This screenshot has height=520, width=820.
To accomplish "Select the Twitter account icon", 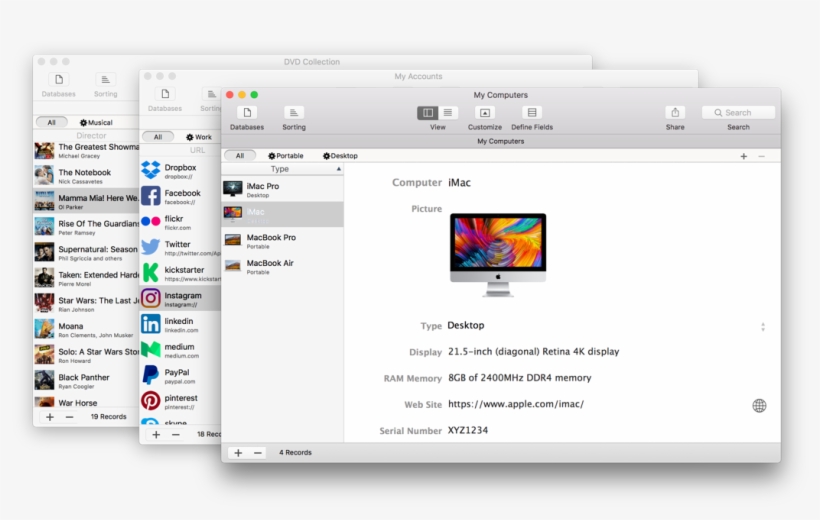I will (151, 247).
